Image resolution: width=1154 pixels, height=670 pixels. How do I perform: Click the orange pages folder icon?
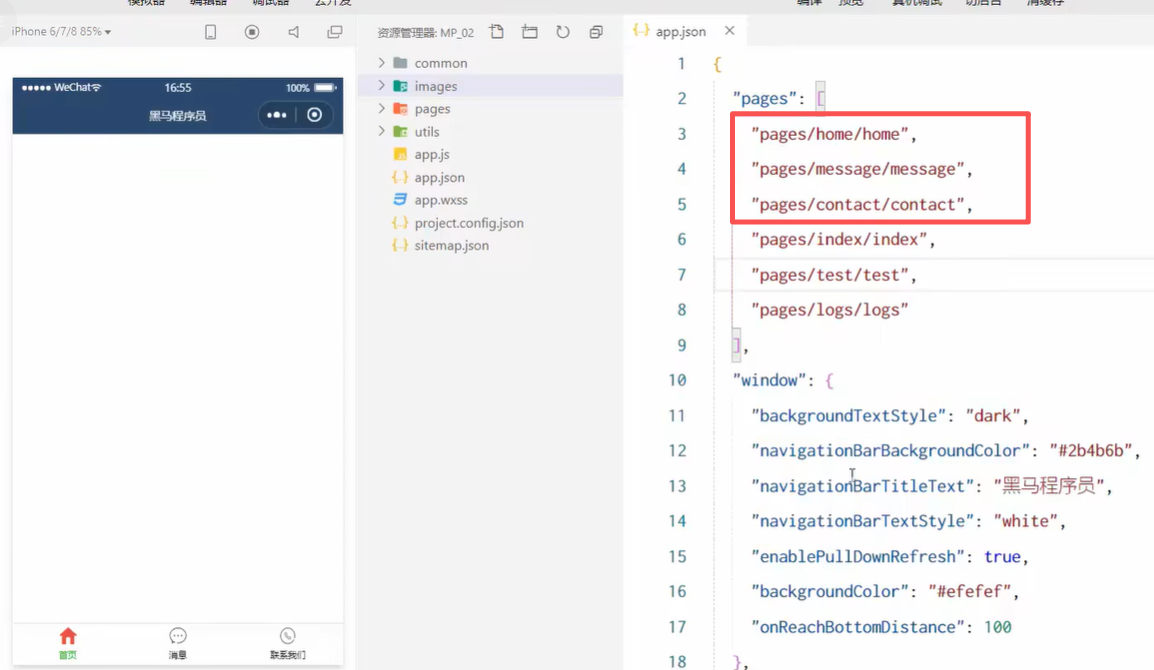(400, 109)
